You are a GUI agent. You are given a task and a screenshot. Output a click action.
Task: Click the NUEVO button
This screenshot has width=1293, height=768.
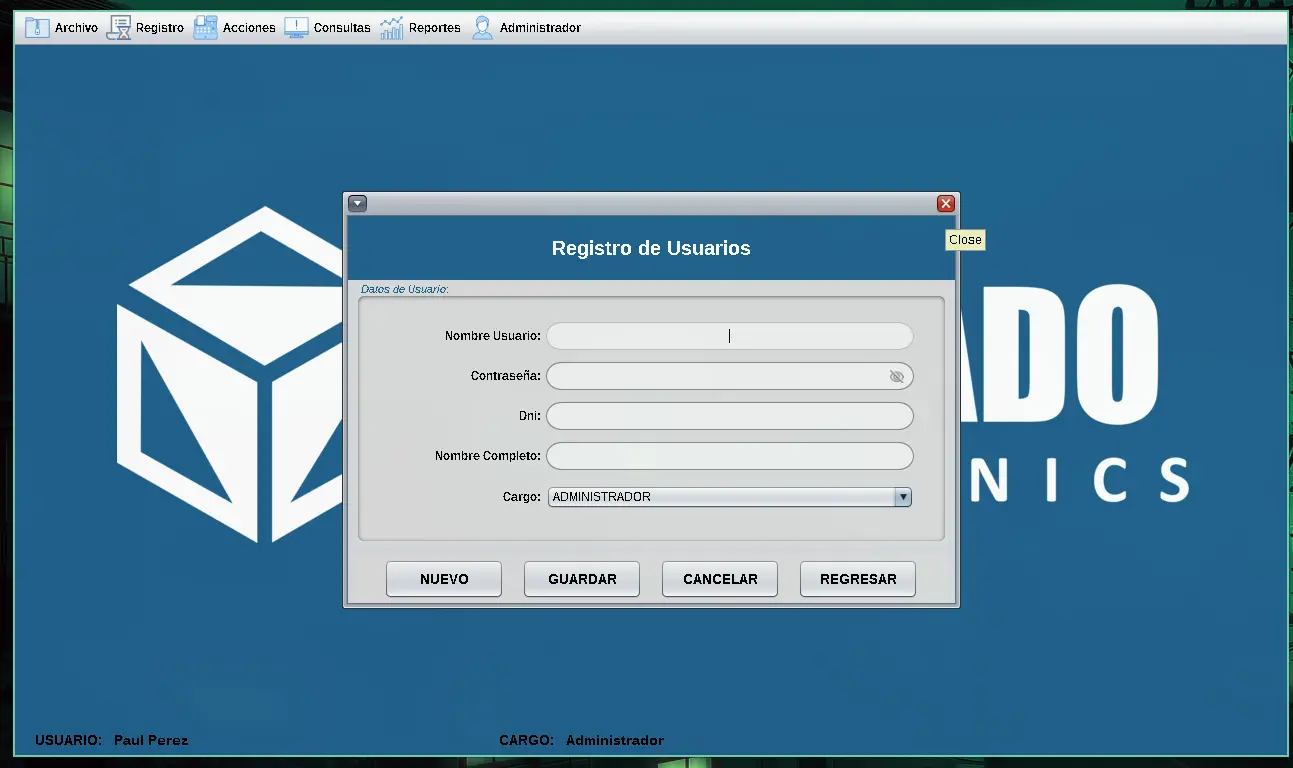[444, 579]
